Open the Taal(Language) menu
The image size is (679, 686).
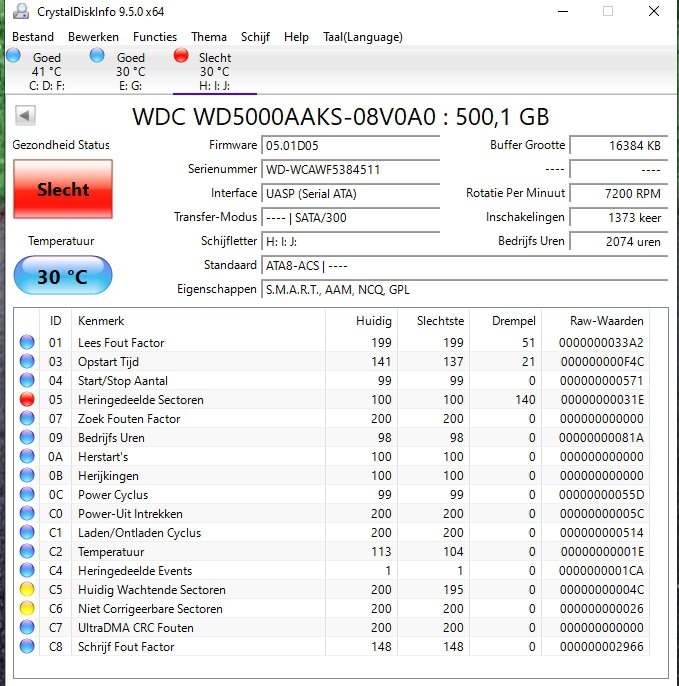coord(363,37)
